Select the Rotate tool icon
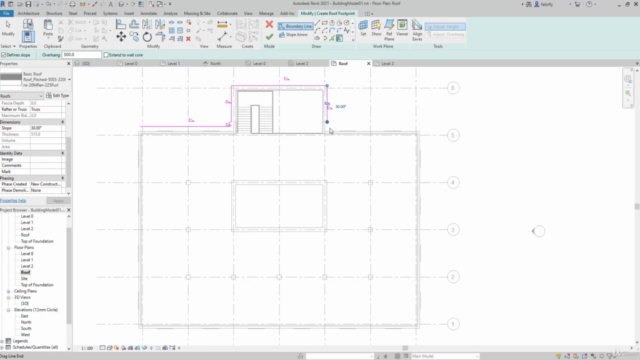Image resolution: width=640 pixels, height=360 pixels. click(147, 37)
